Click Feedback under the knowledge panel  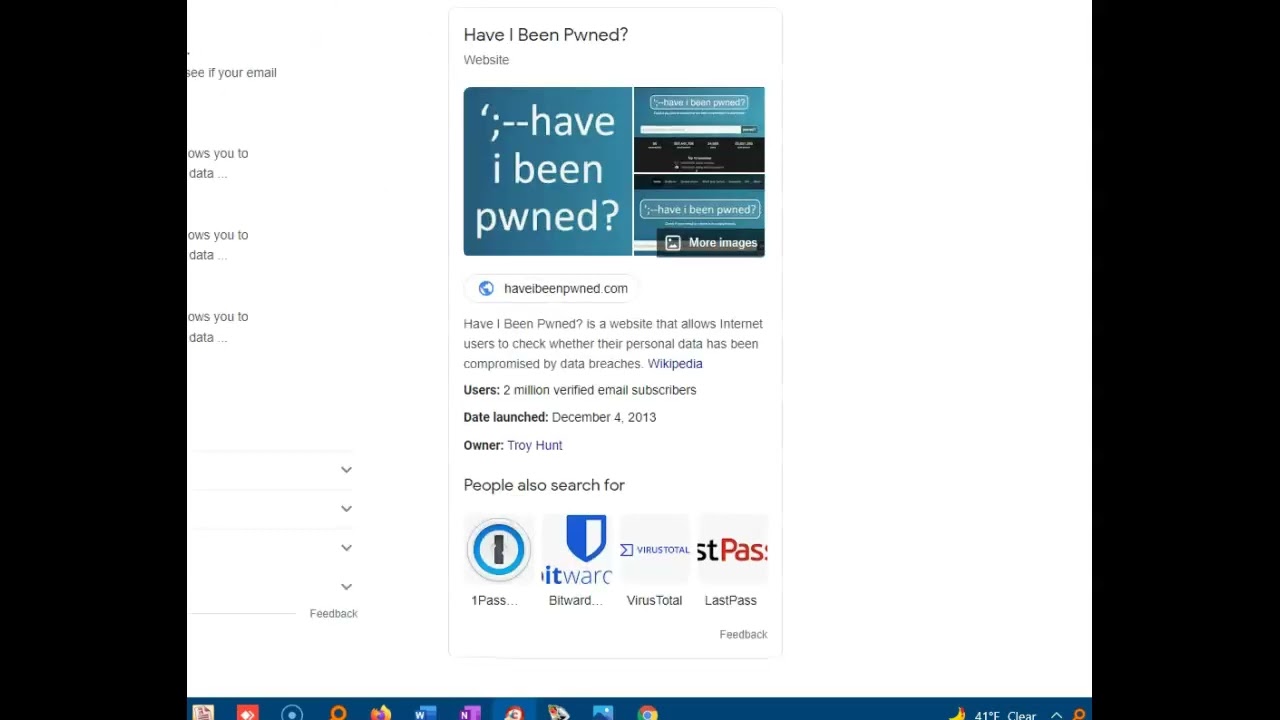(743, 634)
